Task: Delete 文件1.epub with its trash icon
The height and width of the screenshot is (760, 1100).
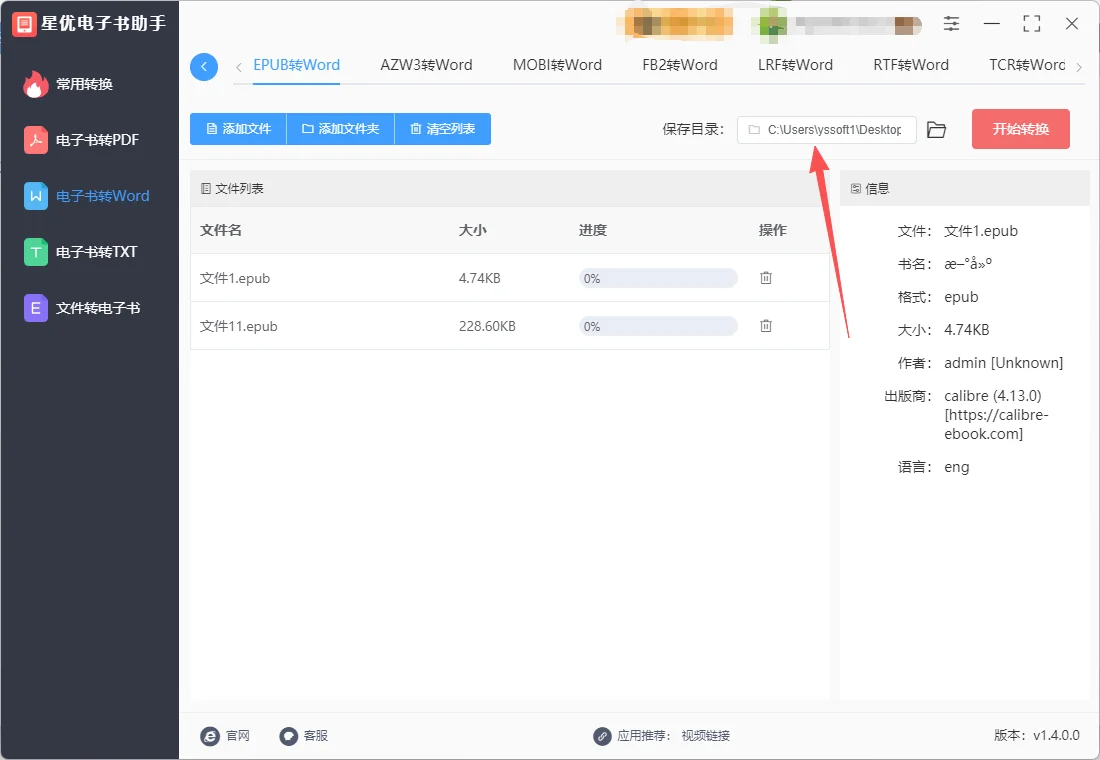Action: tap(766, 278)
